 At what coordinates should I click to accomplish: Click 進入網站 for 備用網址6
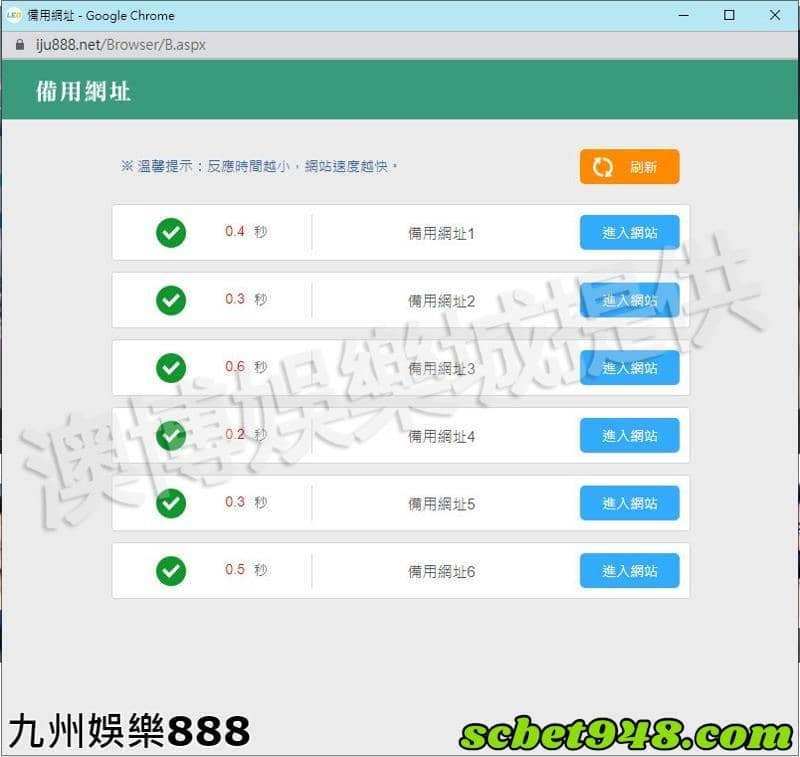tap(629, 570)
